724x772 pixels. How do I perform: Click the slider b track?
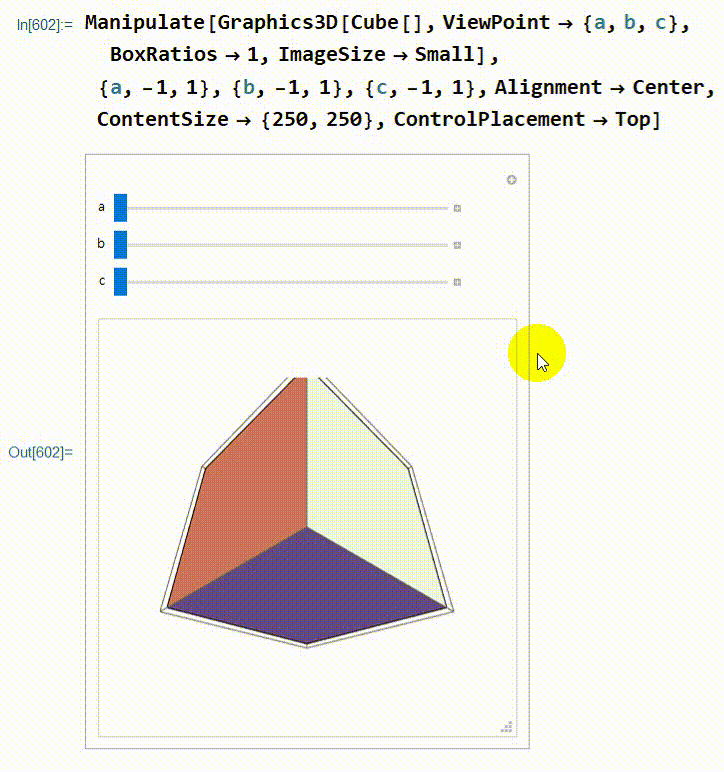point(288,245)
